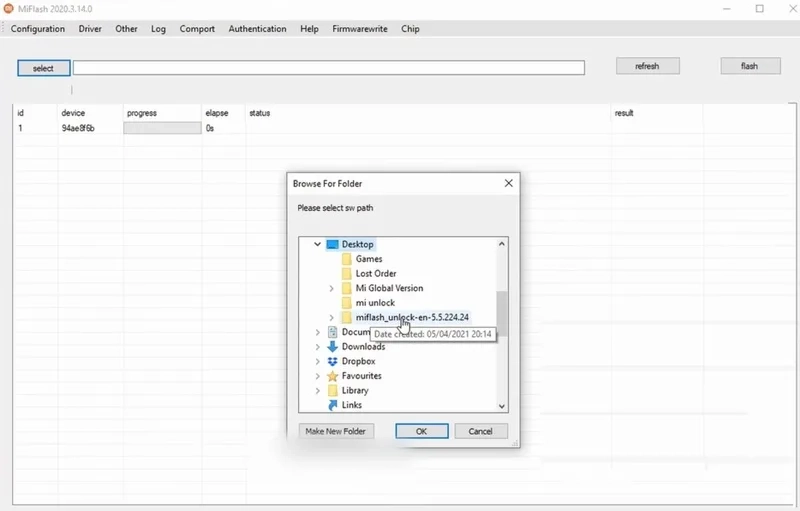Image resolution: width=800 pixels, height=511 pixels.
Task: Select the mi unlock folder
Action: (375, 302)
